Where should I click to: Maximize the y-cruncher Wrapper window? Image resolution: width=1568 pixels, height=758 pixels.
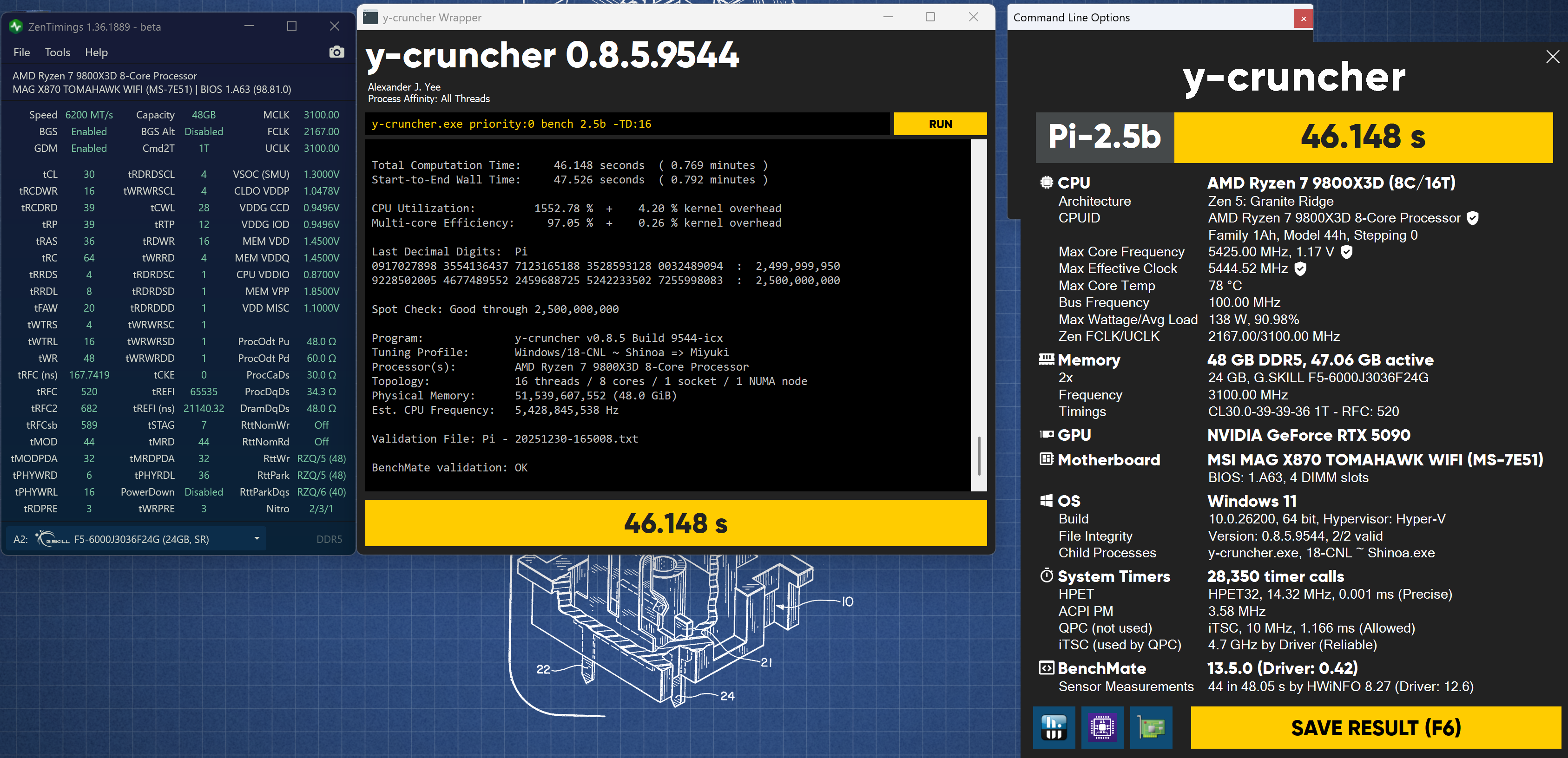tap(930, 17)
